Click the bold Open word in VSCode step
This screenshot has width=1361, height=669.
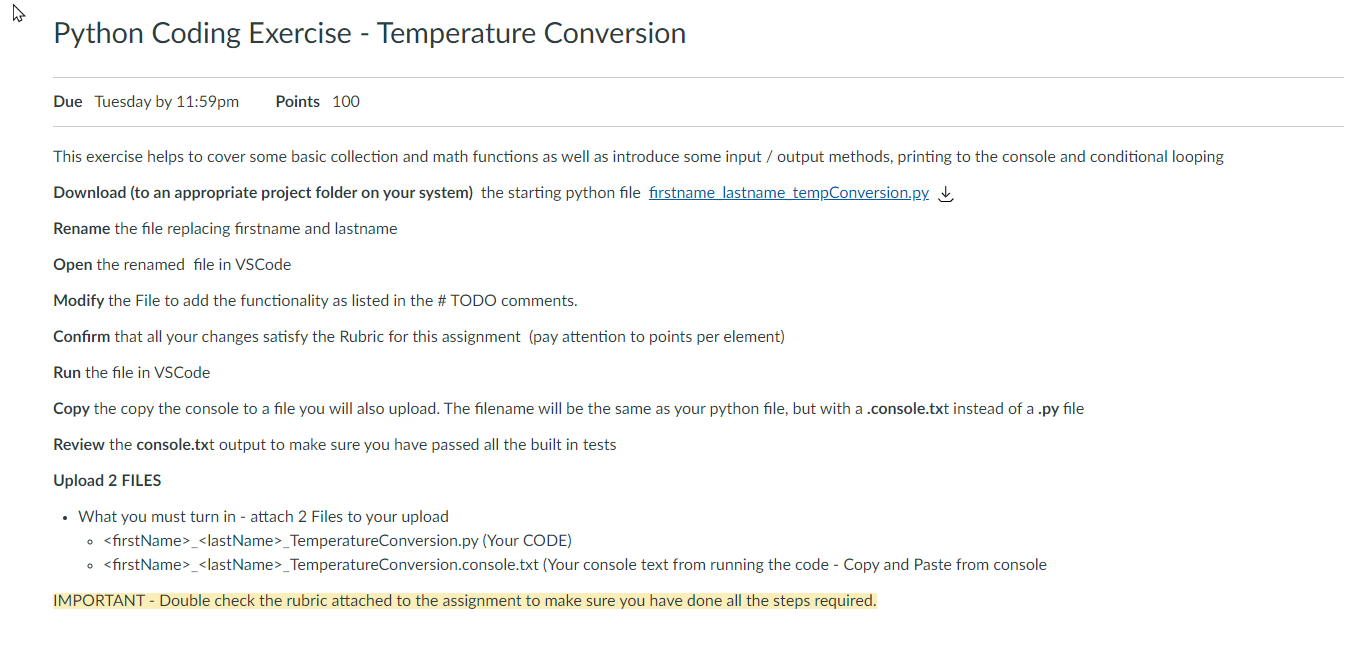pos(73,265)
